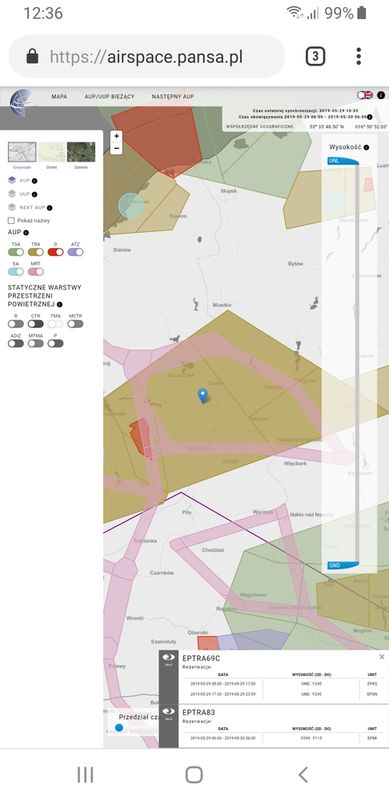Toggle ATZ zones switch
Image resolution: width=389 pixels, height=800 pixels.
[x=76, y=252]
